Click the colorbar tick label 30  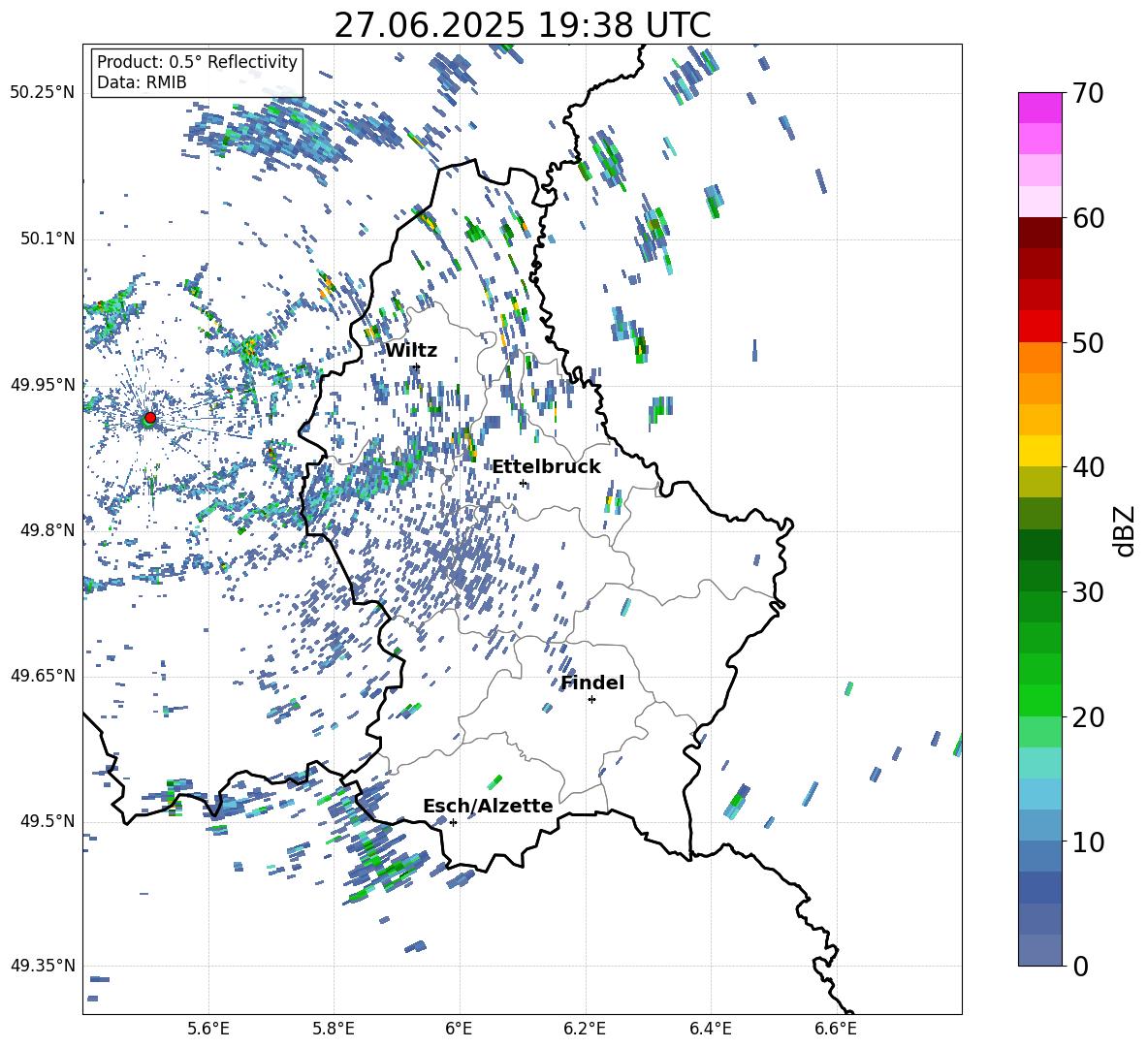(1088, 592)
